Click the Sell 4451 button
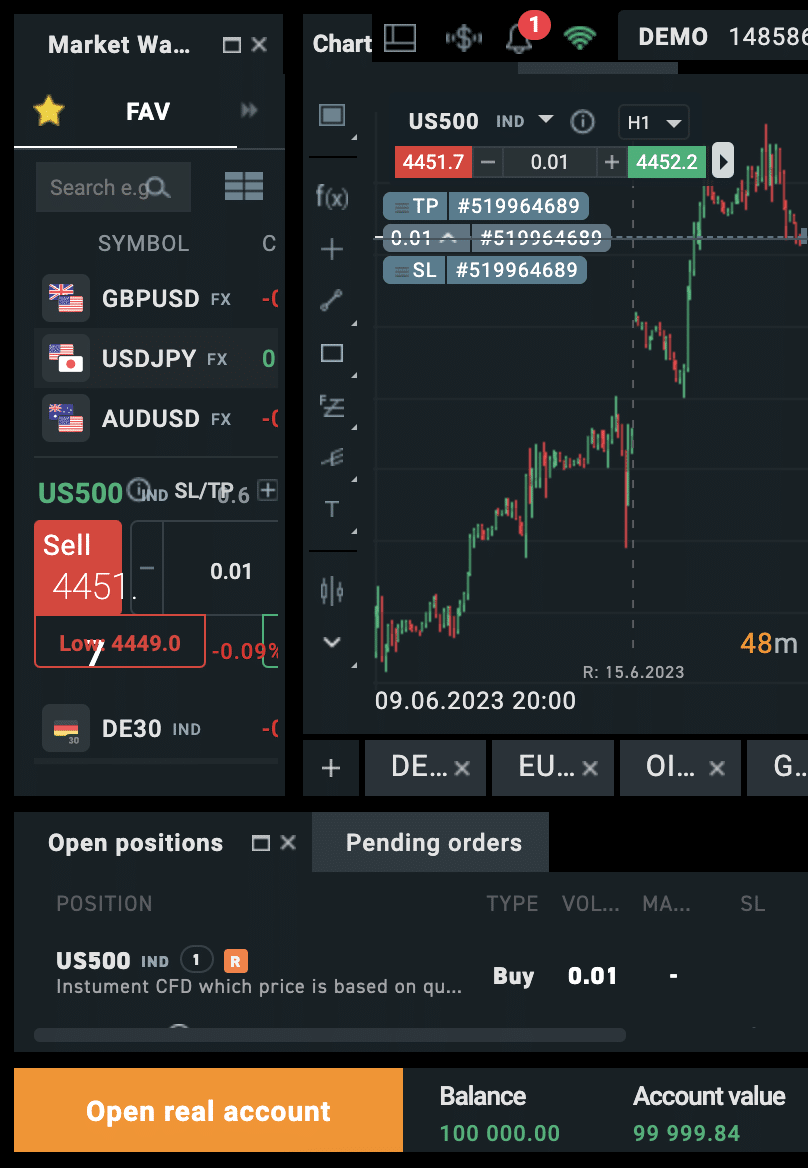This screenshot has width=808, height=1168. click(x=78, y=568)
